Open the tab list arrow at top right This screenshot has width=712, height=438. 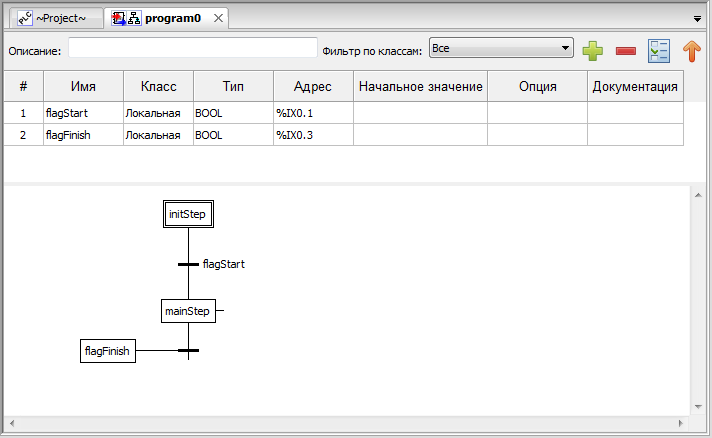696,18
